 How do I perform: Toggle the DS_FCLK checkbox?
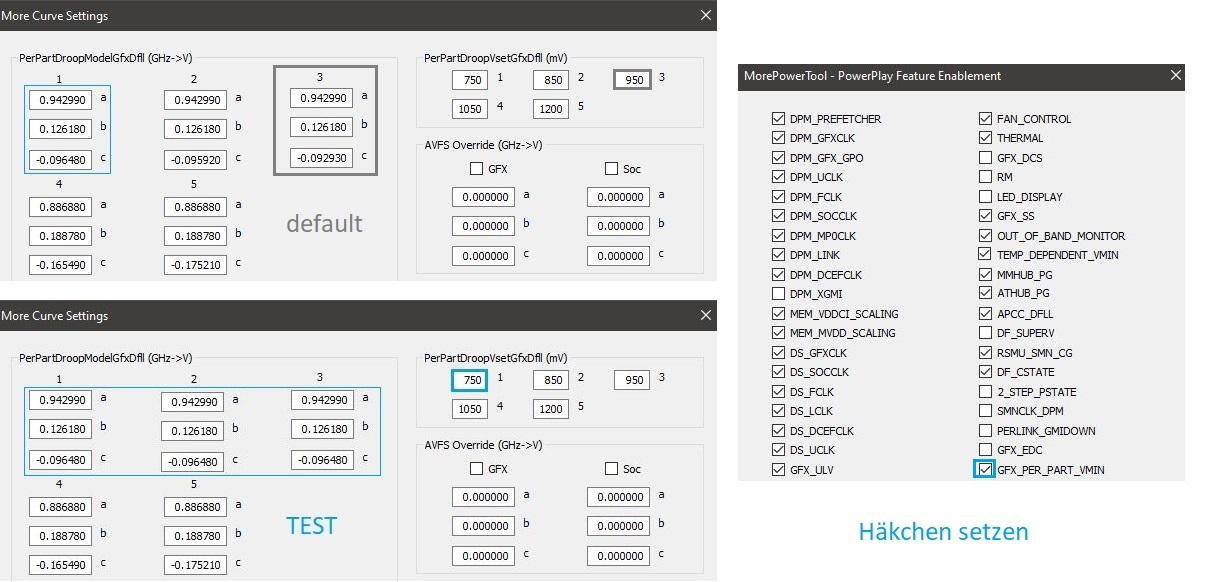(779, 392)
